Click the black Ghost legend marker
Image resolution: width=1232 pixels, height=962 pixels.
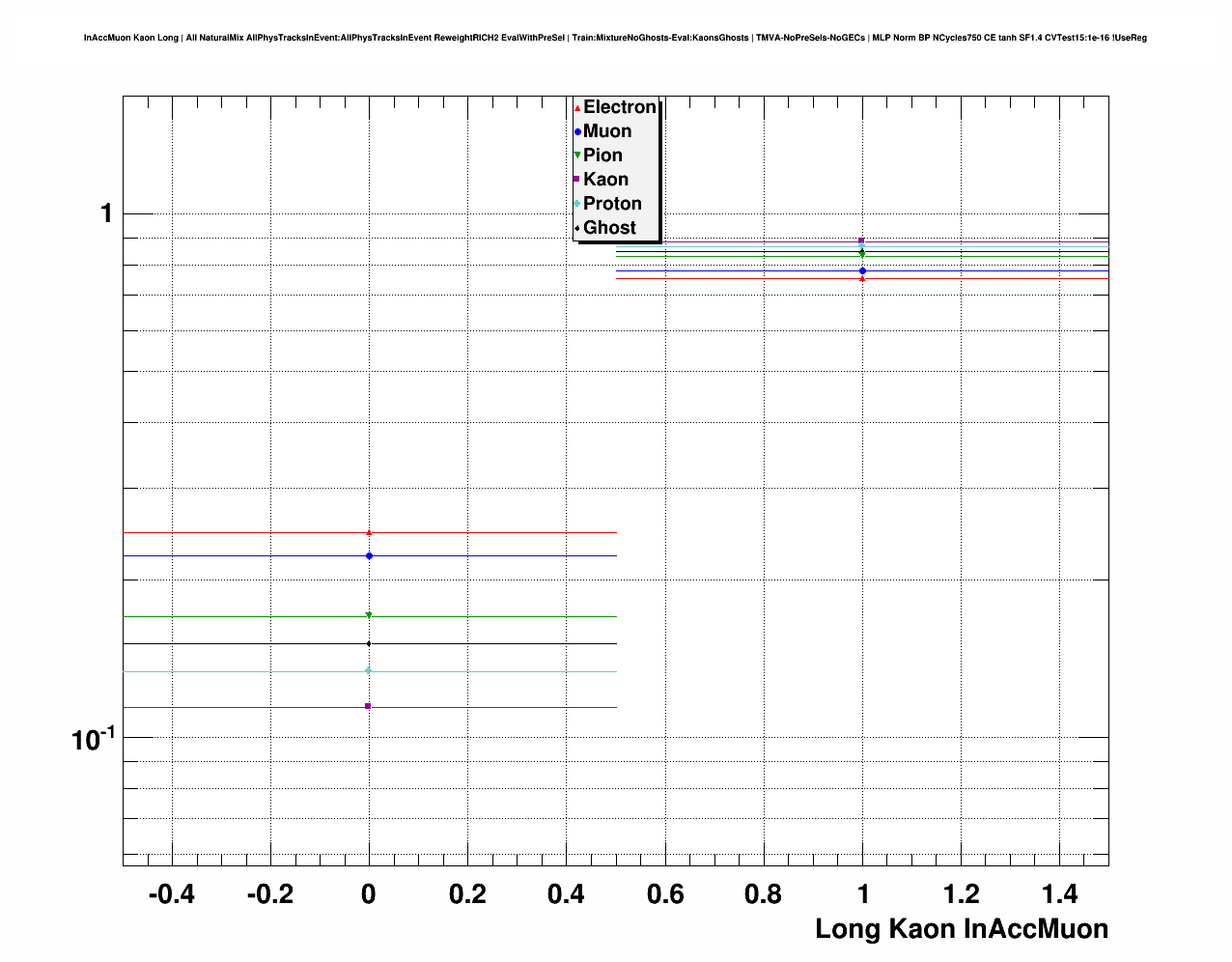[577, 228]
